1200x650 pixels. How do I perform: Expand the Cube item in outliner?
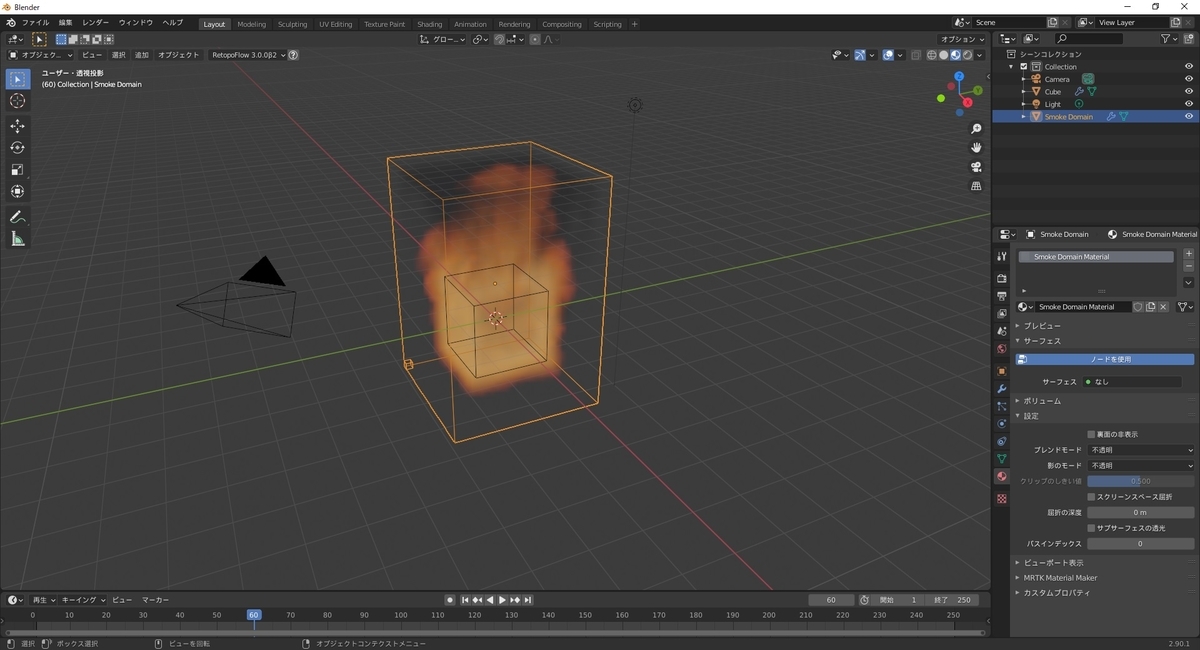point(1023,92)
